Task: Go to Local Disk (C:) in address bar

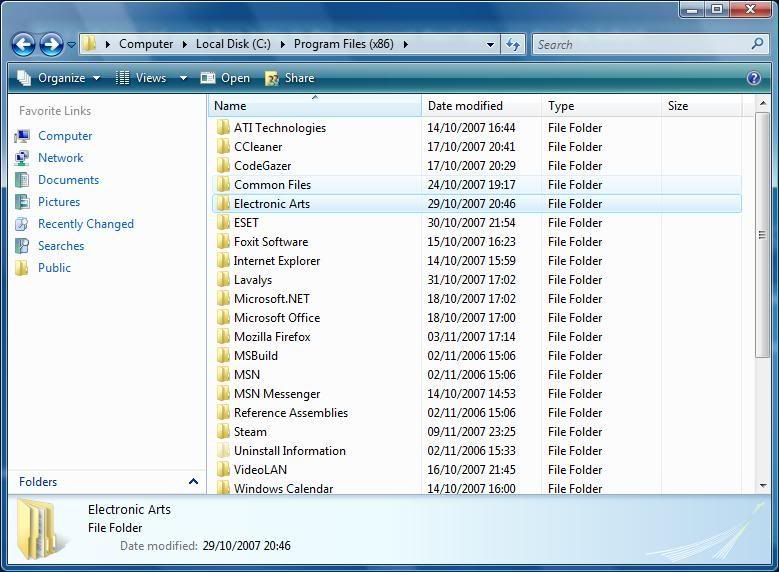Action: click(x=233, y=44)
